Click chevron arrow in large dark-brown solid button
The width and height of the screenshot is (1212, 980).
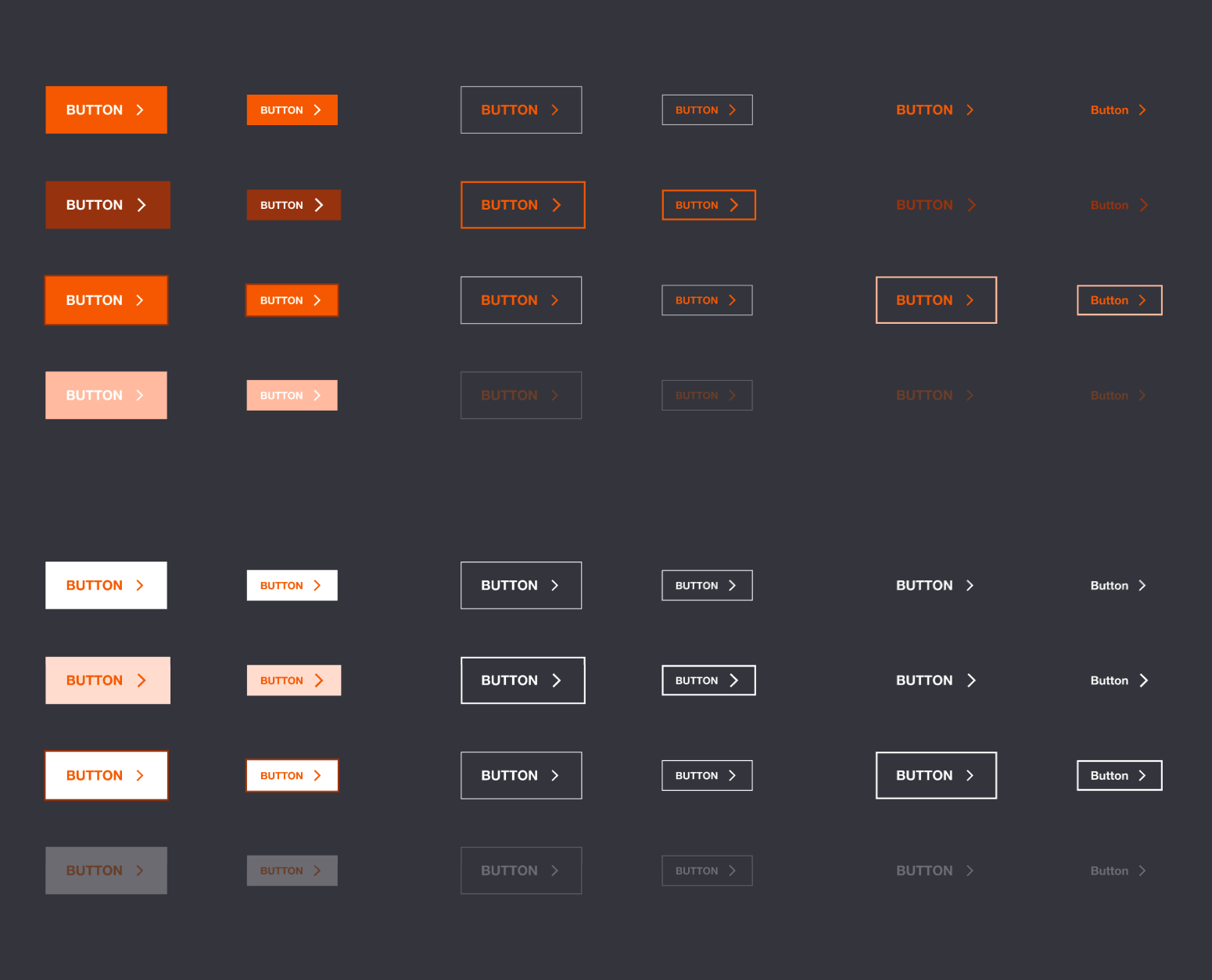142,205
